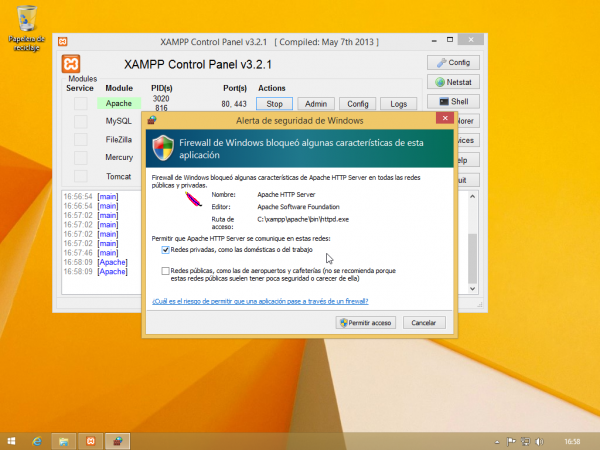View Apache Logs

click(x=398, y=104)
